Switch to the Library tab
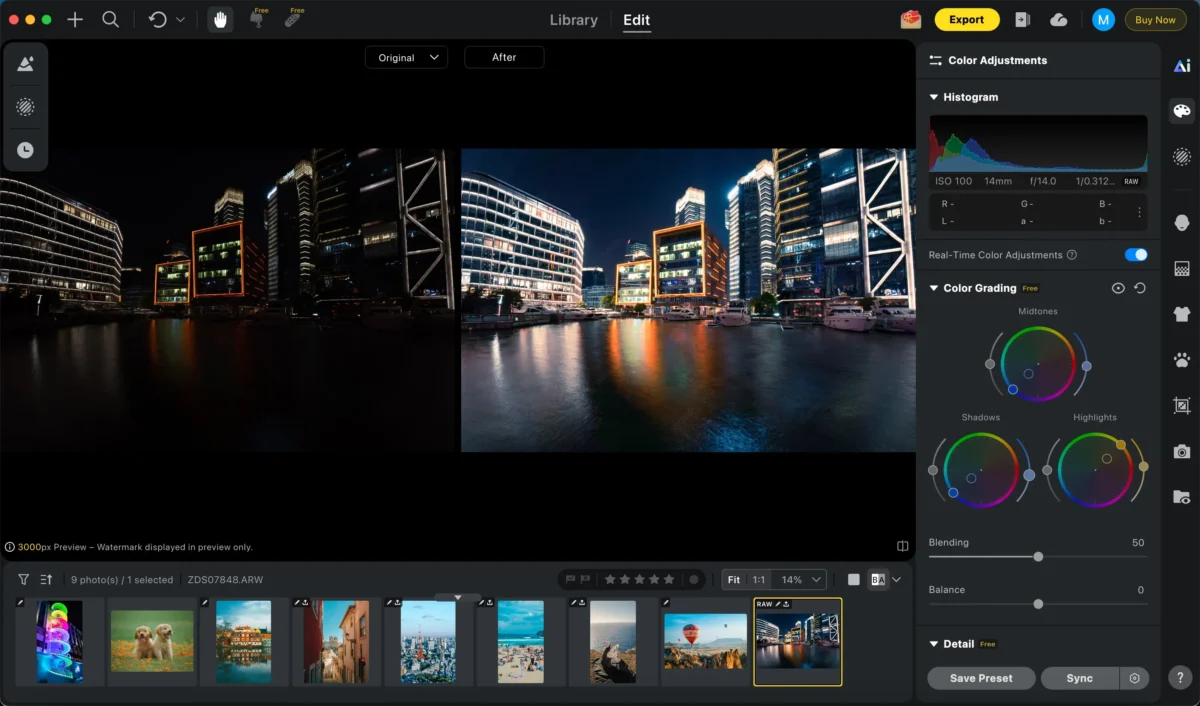The image size is (1200, 706). tap(574, 20)
